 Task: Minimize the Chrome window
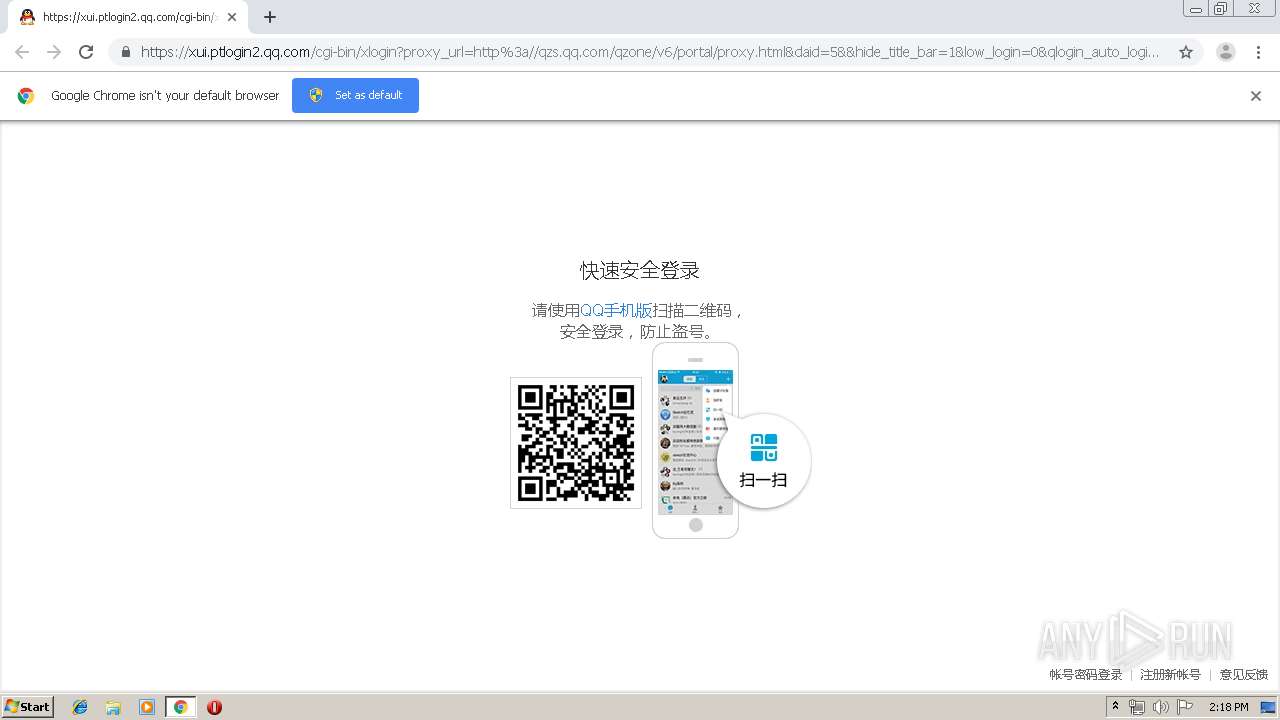pos(1196,9)
